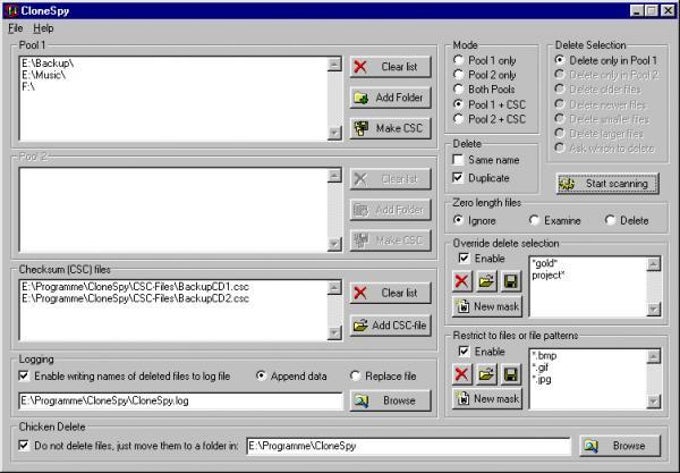Select Replace file logging option

[x=383, y=376]
